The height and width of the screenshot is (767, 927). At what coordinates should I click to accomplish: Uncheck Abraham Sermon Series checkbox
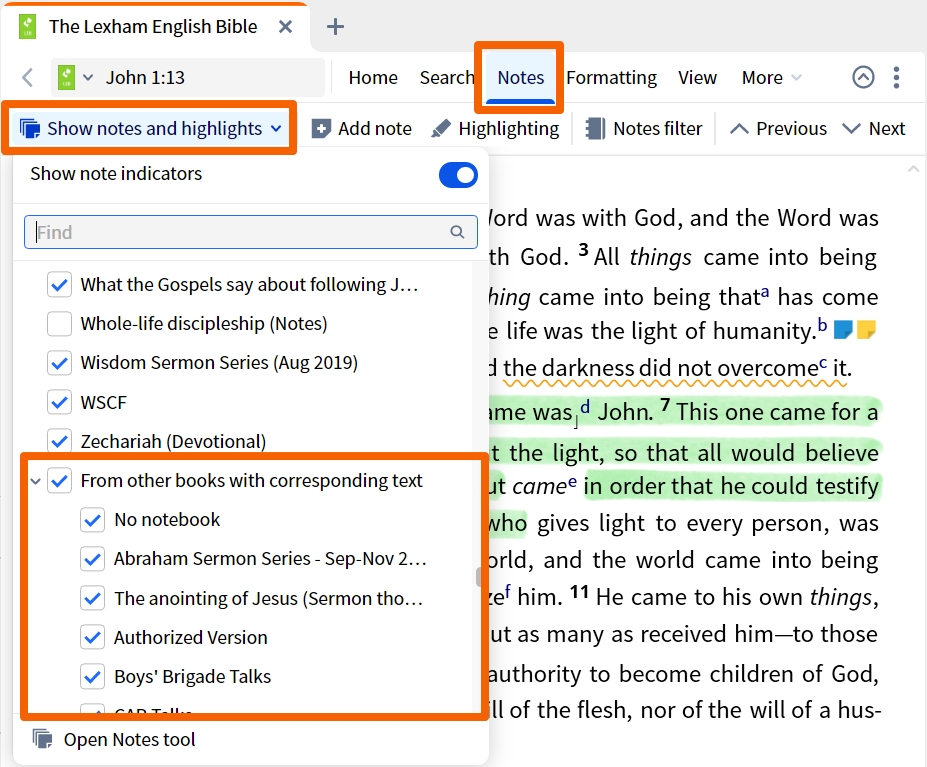93,559
